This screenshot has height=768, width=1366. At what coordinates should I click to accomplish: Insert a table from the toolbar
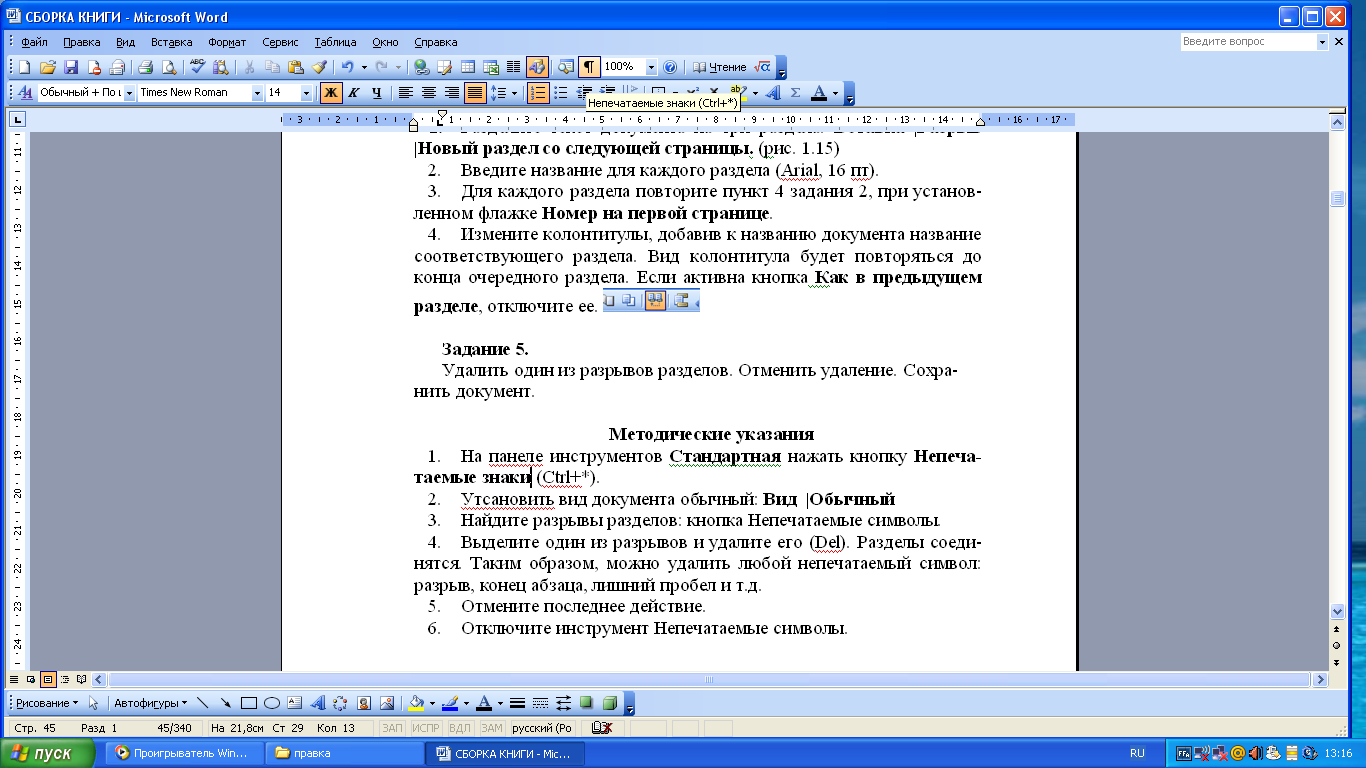(467, 67)
